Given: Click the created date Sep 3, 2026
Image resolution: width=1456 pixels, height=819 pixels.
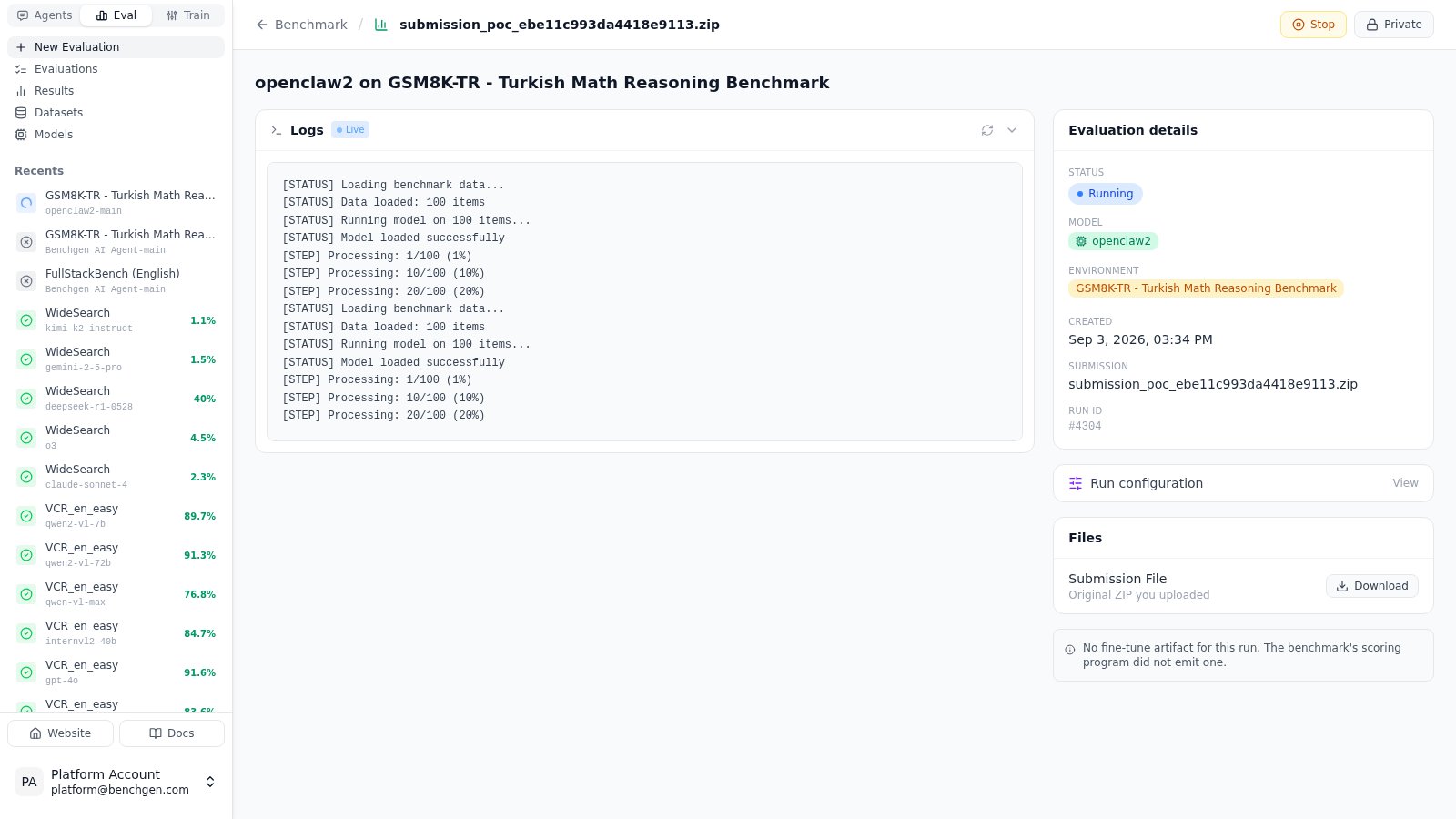Looking at the screenshot, I should [x=1140, y=339].
